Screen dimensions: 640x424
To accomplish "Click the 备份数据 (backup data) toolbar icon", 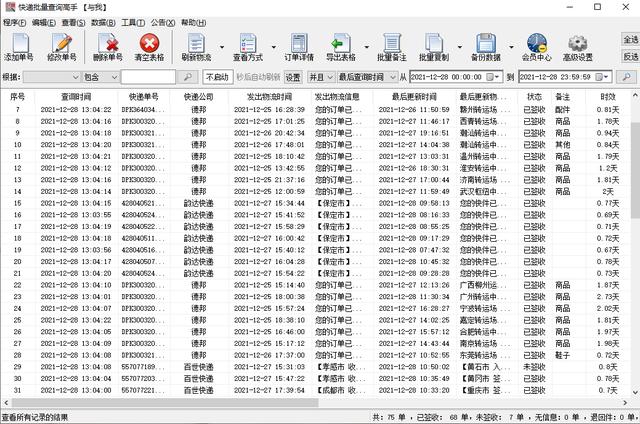I will pos(485,45).
